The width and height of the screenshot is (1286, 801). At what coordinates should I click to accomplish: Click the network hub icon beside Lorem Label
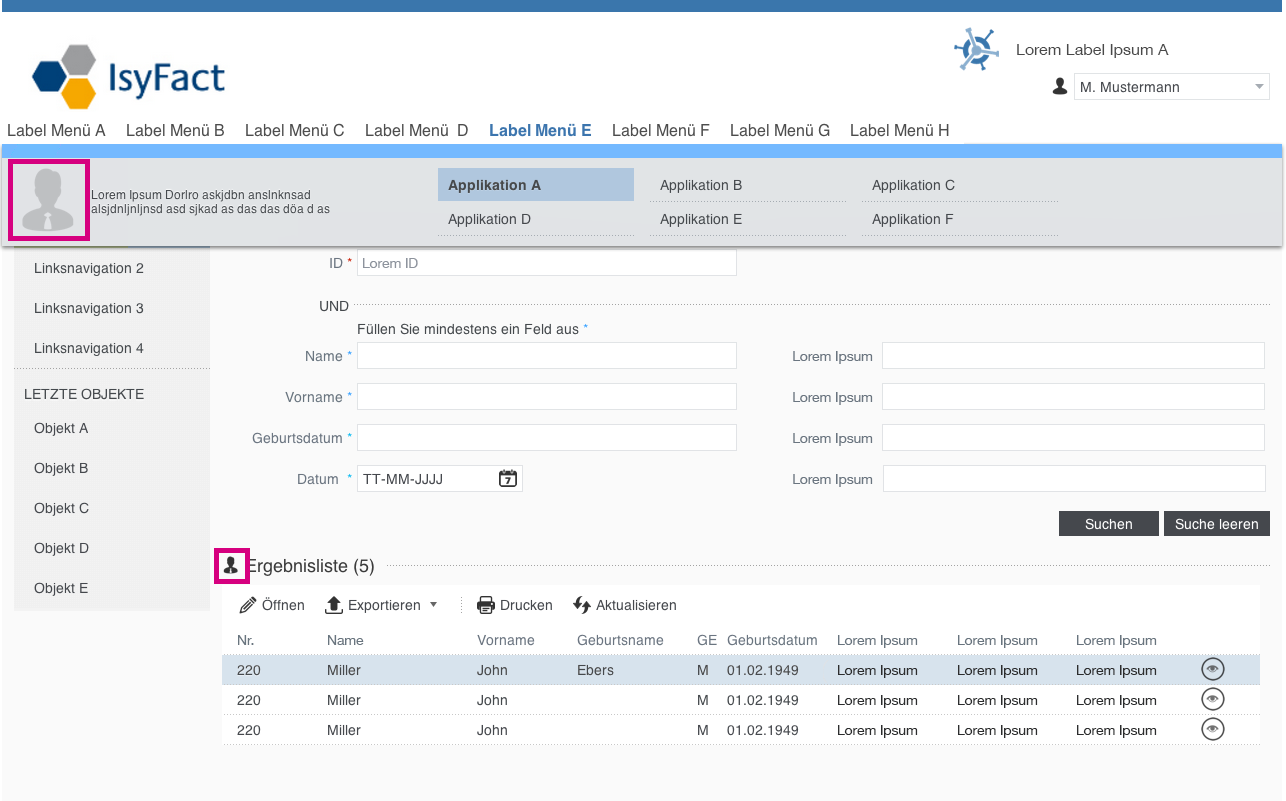(976, 50)
